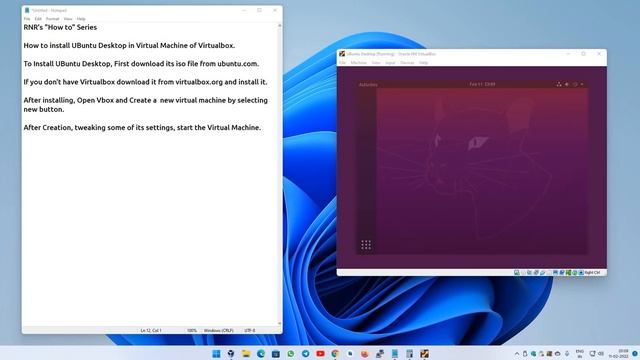
Task: Open the Ubuntu clock showing Feb 11
Action: (x=482, y=84)
